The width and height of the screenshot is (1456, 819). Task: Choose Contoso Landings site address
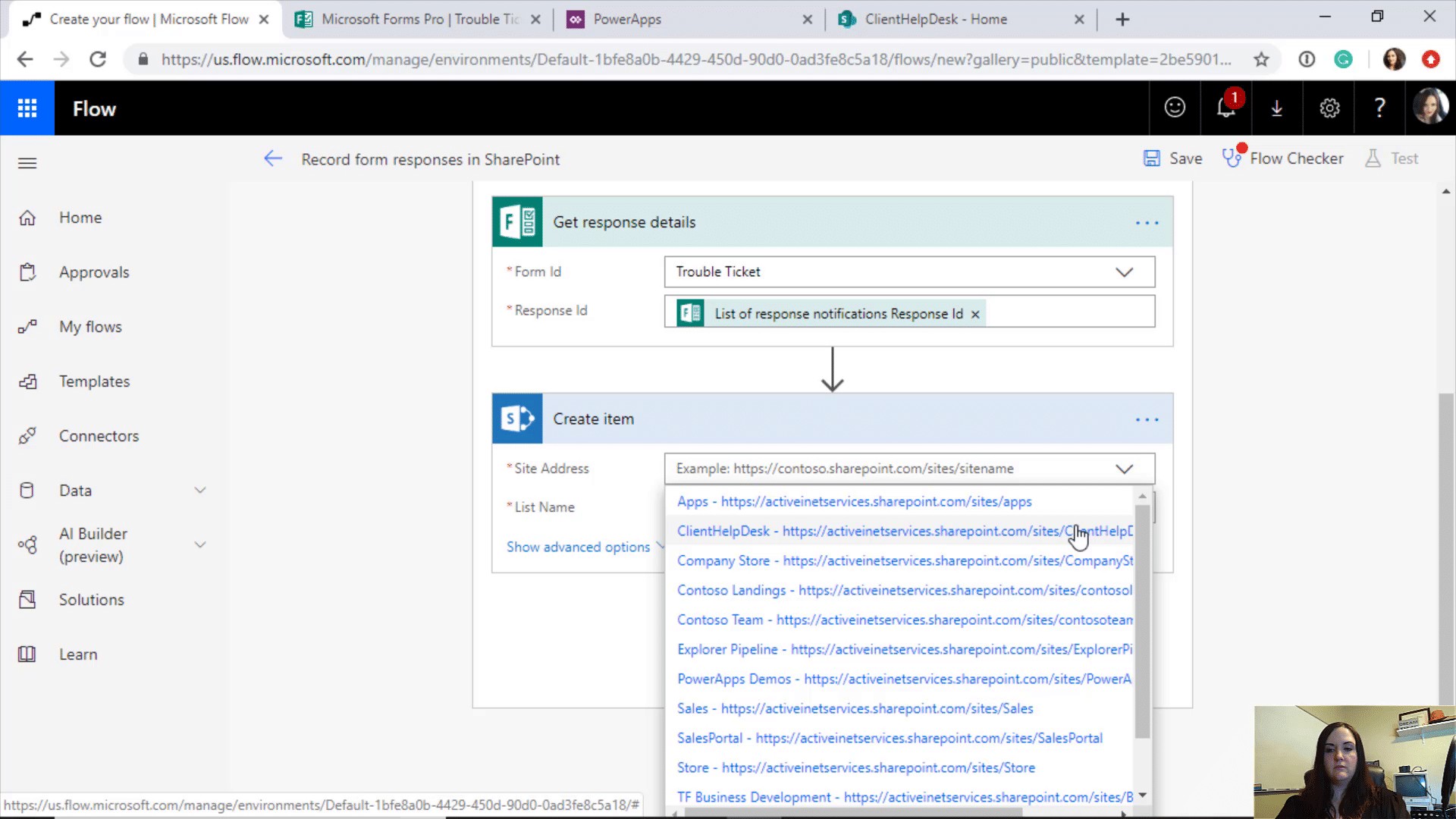pyautogui.click(x=904, y=590)
